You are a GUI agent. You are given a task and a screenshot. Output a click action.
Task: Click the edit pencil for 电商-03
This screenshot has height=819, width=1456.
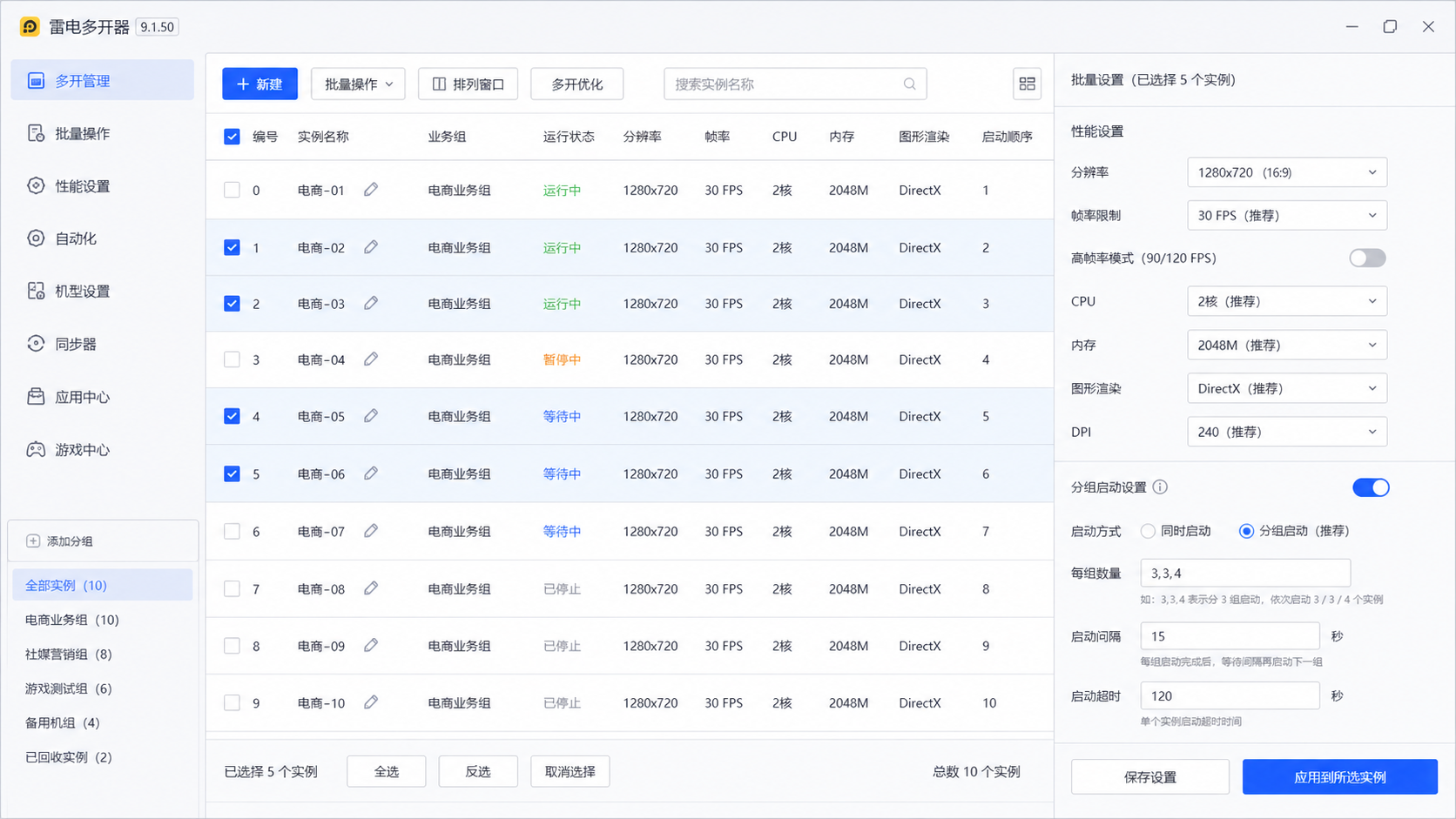(x=371, y=303)
